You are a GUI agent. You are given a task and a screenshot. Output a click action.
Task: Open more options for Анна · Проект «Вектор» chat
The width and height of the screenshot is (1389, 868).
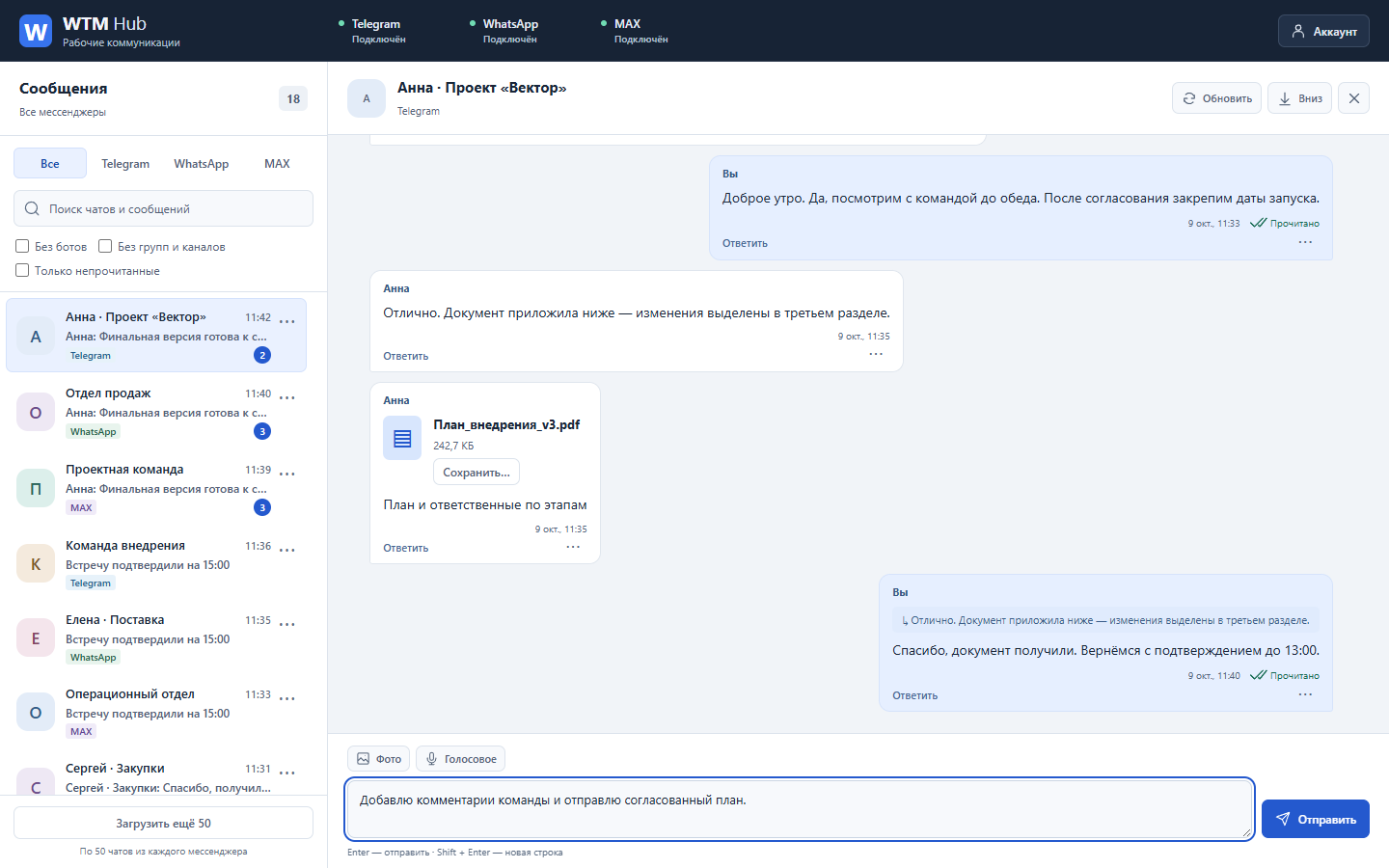coord(287,321)
